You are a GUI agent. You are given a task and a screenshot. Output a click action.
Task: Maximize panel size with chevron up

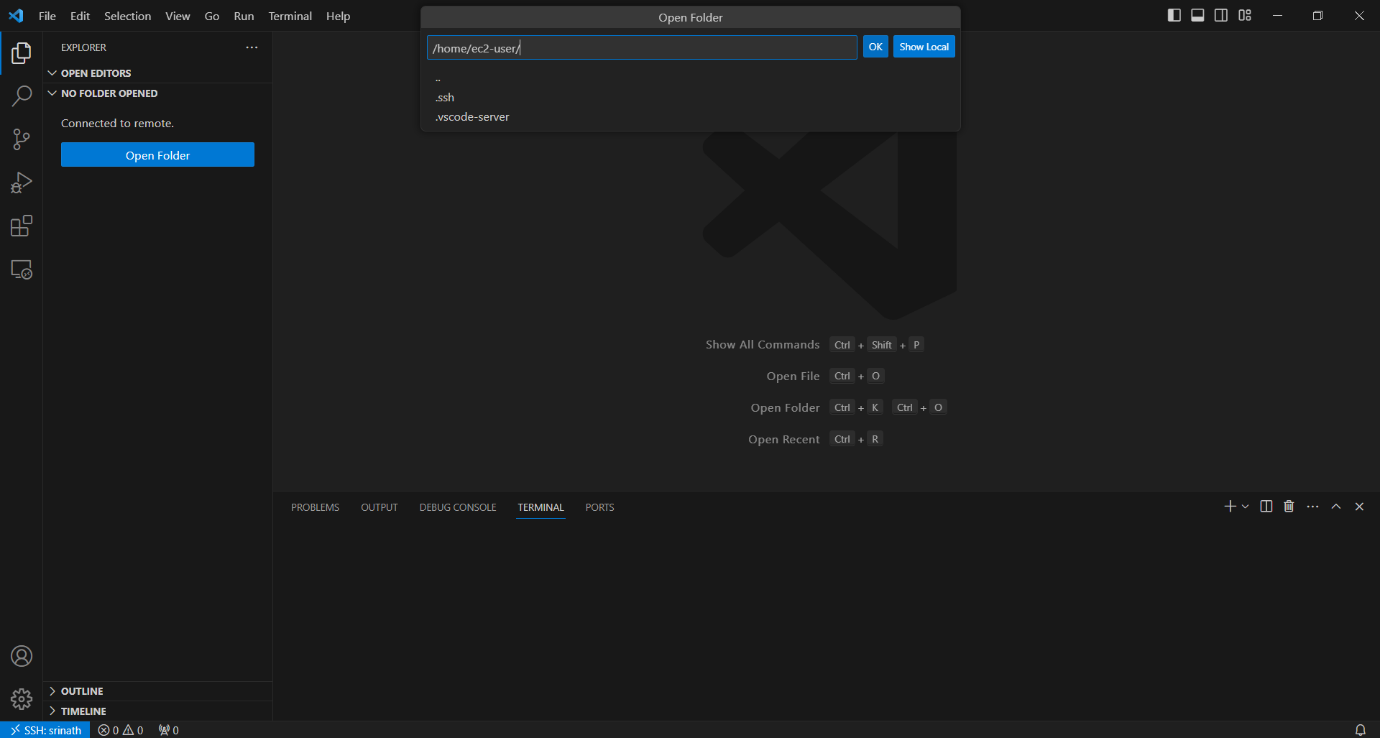[1336, 507]
